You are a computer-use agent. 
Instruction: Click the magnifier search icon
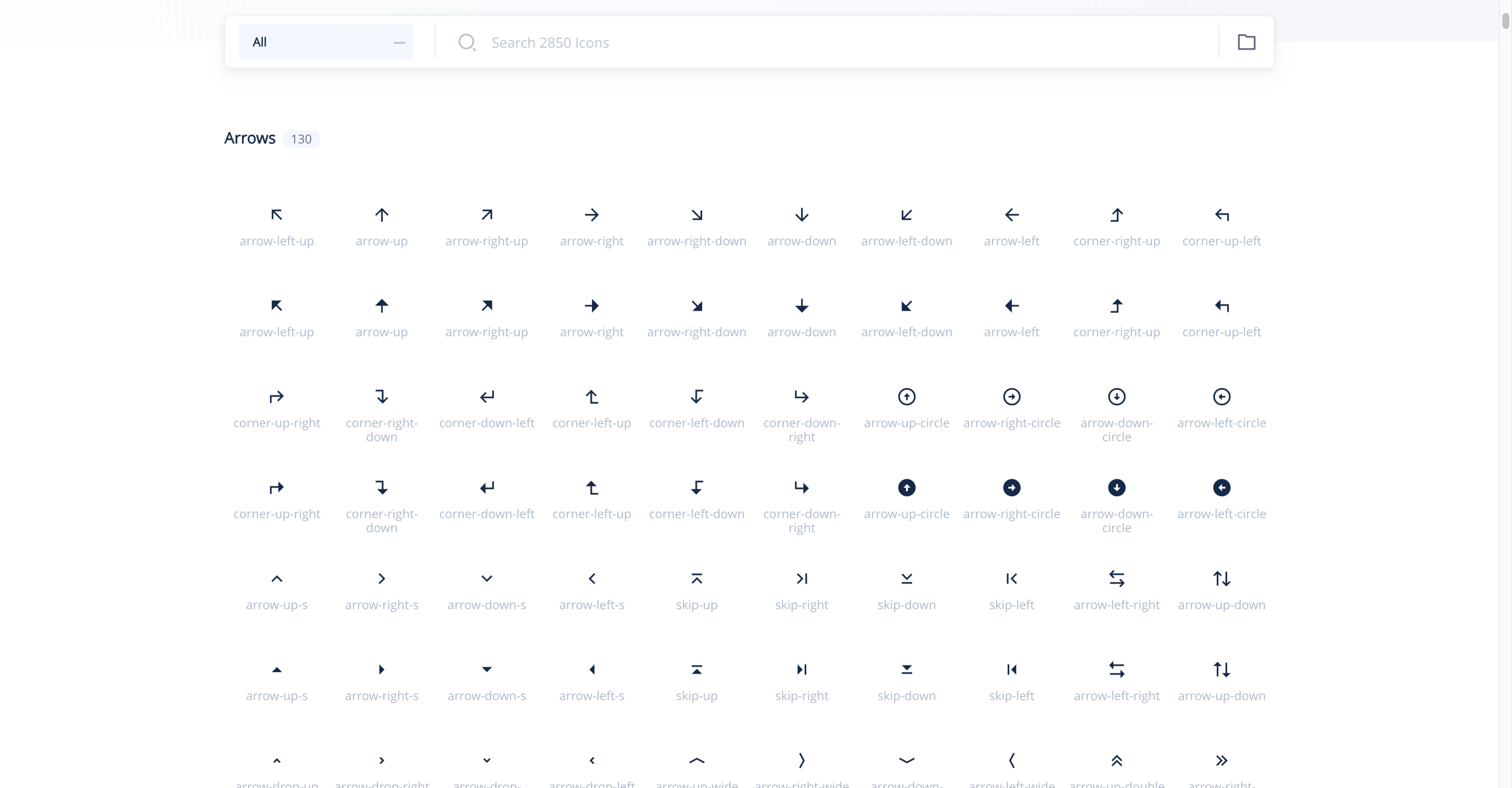(467, 42)
